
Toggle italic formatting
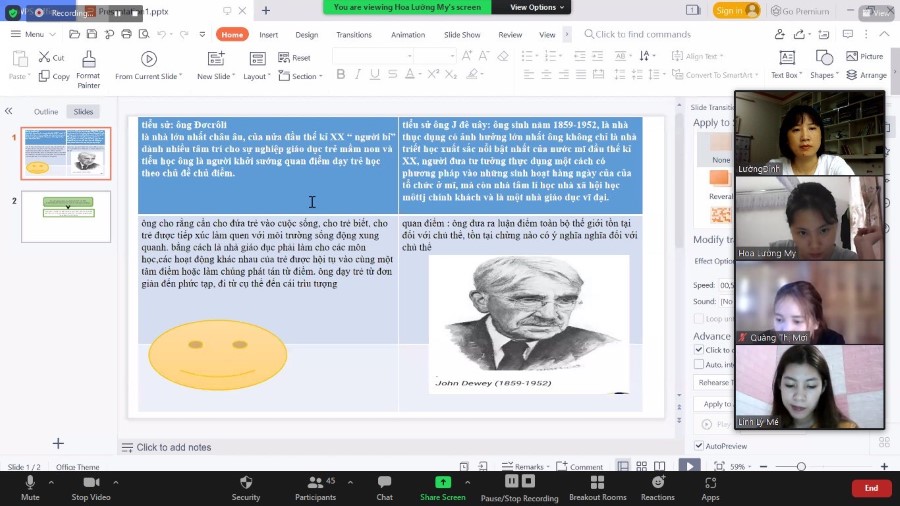coord(358,74)
